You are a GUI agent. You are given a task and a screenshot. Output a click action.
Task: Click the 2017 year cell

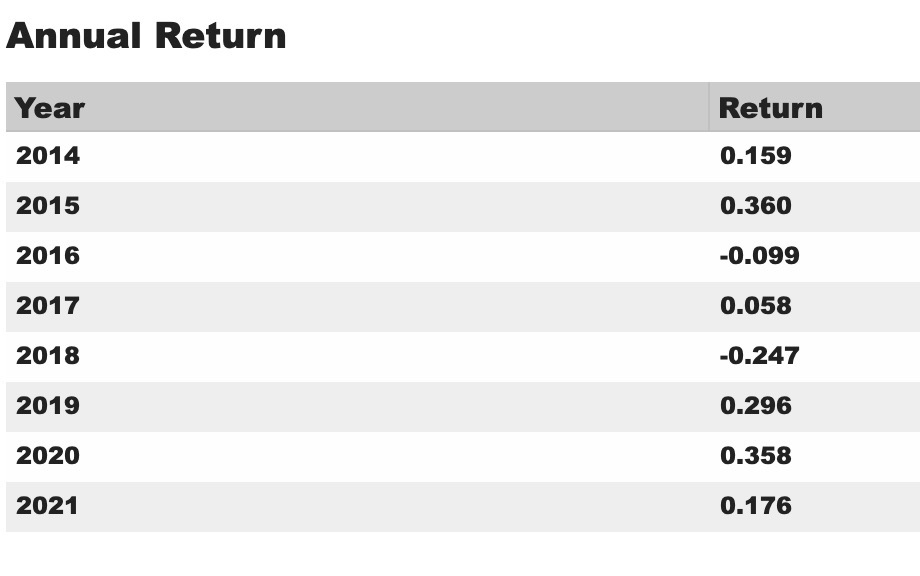point(48,306)
